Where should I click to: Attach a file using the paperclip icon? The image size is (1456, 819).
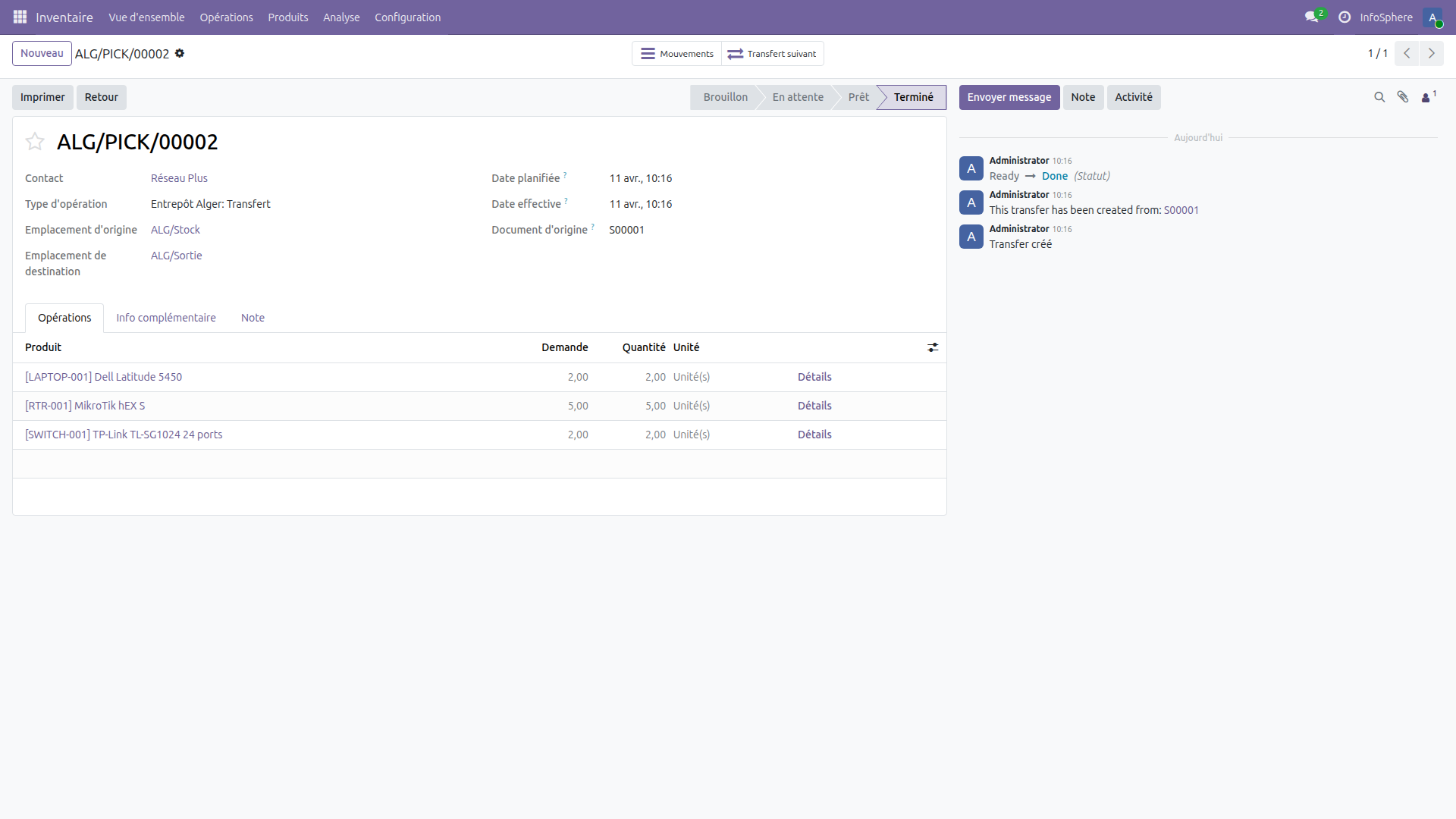1403,97
